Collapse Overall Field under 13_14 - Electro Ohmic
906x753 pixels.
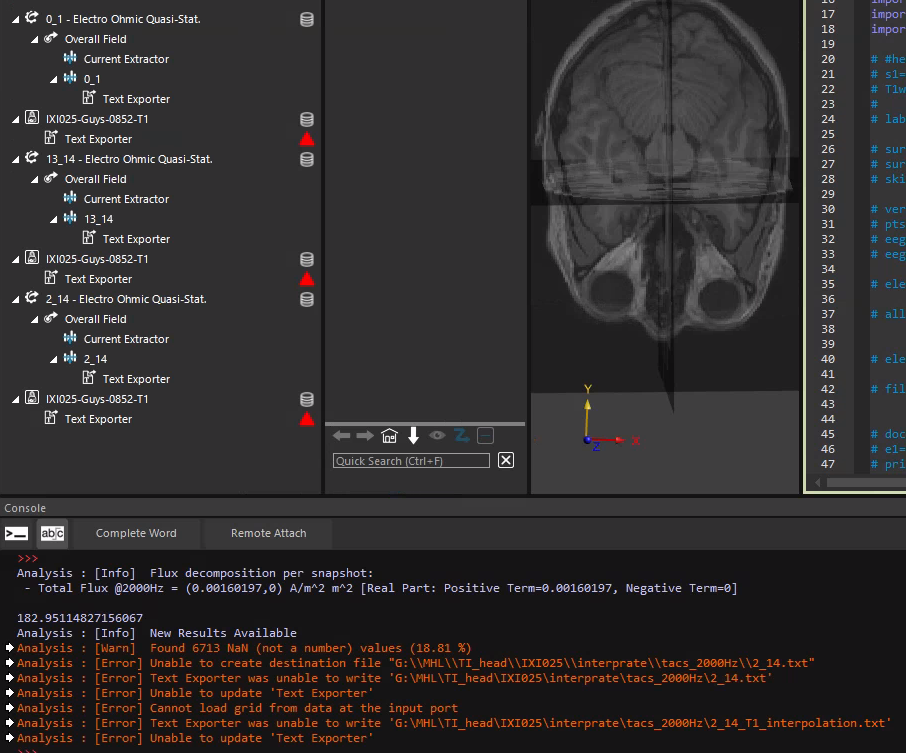coord(35,180)
